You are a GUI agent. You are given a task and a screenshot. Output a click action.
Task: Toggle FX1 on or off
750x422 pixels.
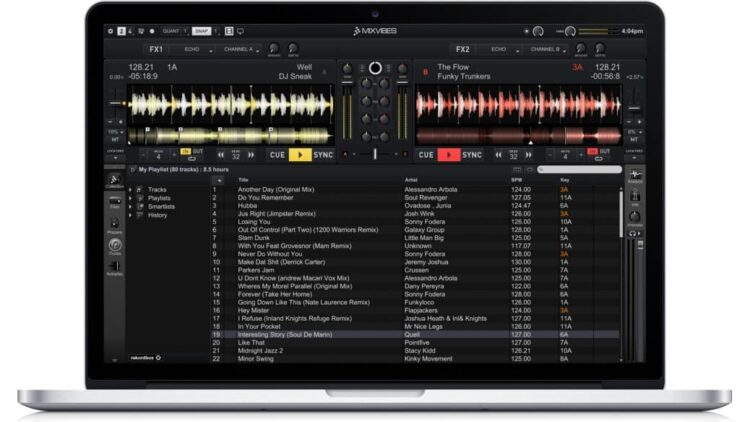tap(156, 49)
